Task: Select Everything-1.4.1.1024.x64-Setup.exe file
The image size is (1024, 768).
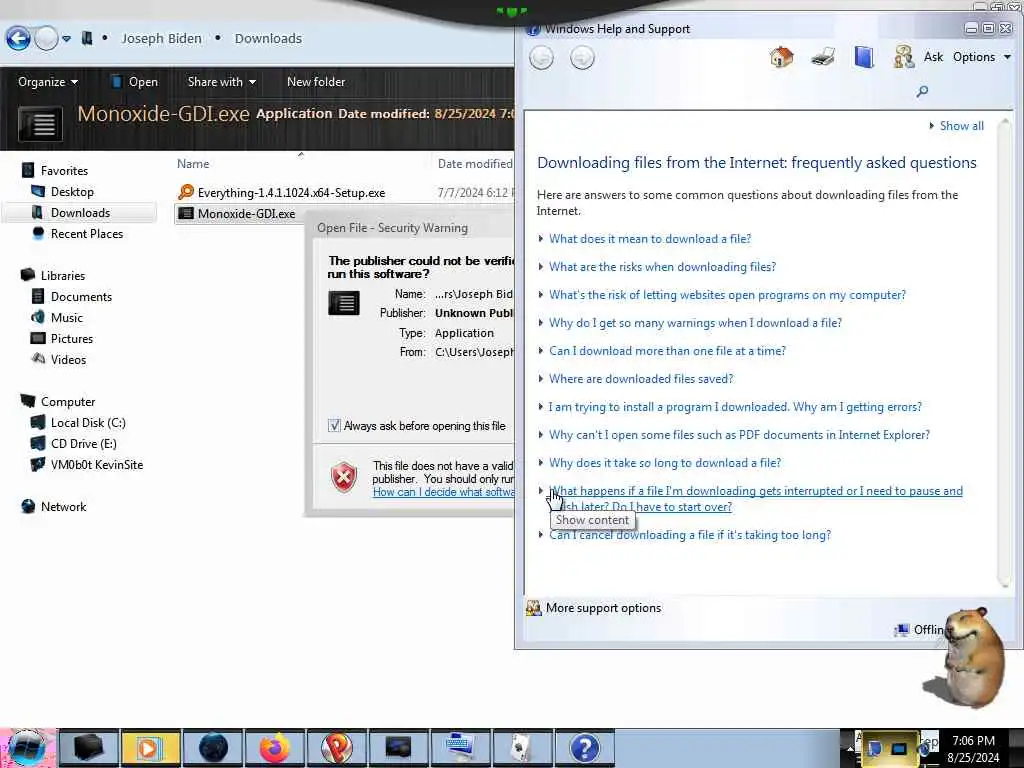Action: coord(291,193)
